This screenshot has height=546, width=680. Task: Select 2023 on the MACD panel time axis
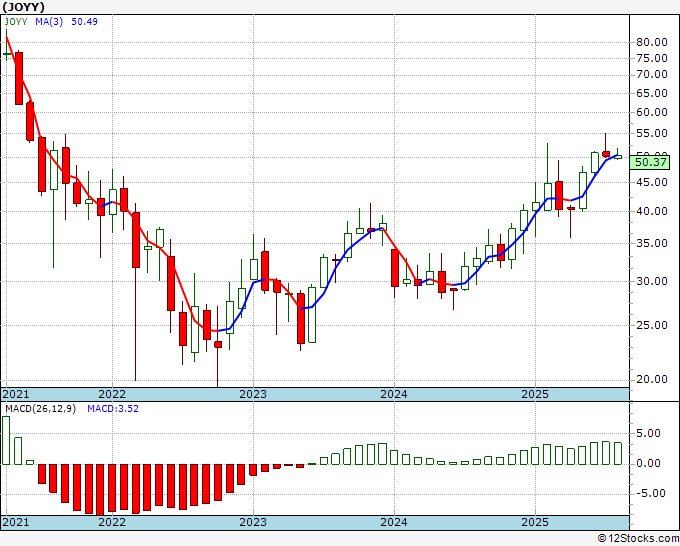click(x=253, y=522)
